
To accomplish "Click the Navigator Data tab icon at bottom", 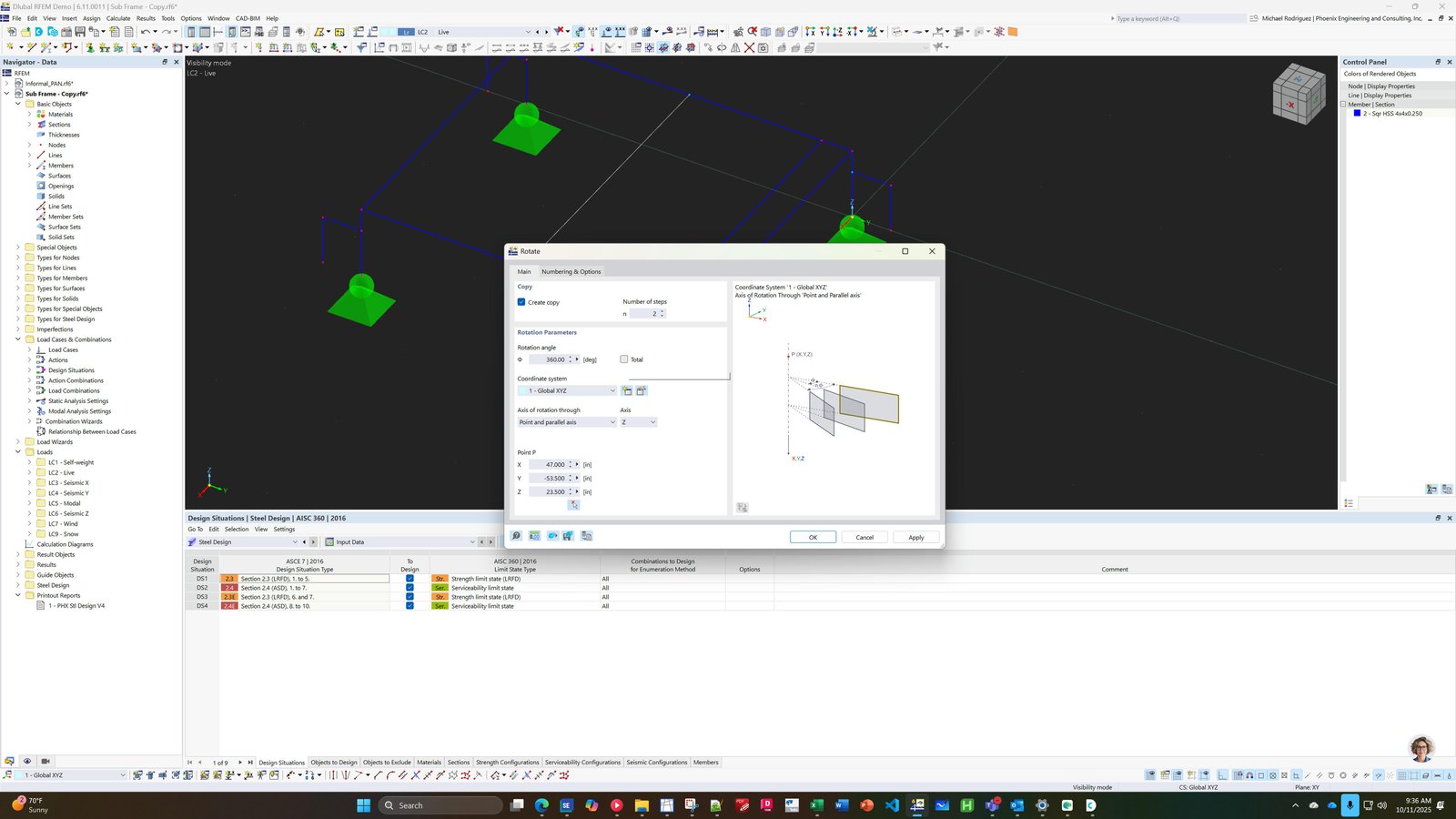I will [9, 761].
